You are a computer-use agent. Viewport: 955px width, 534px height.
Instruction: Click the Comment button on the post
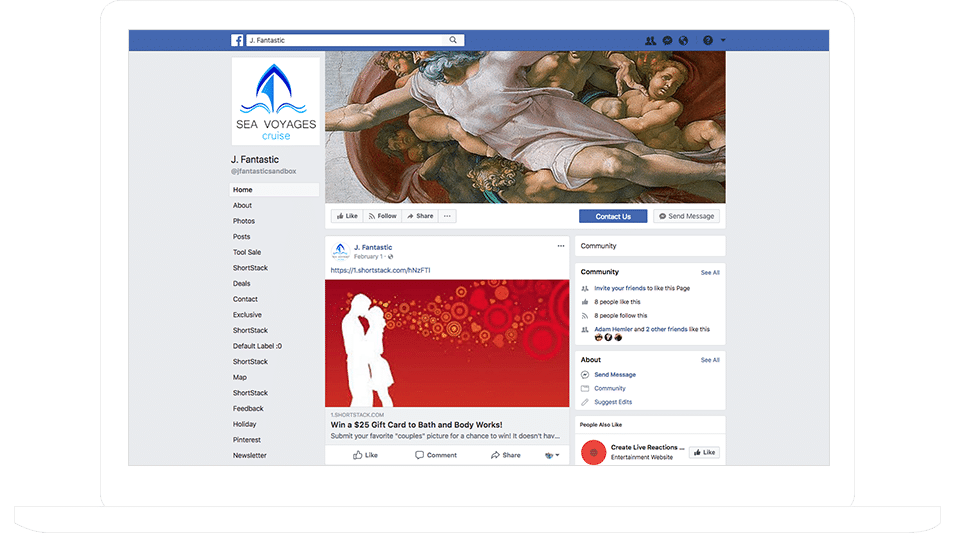[x=435, y=455]
